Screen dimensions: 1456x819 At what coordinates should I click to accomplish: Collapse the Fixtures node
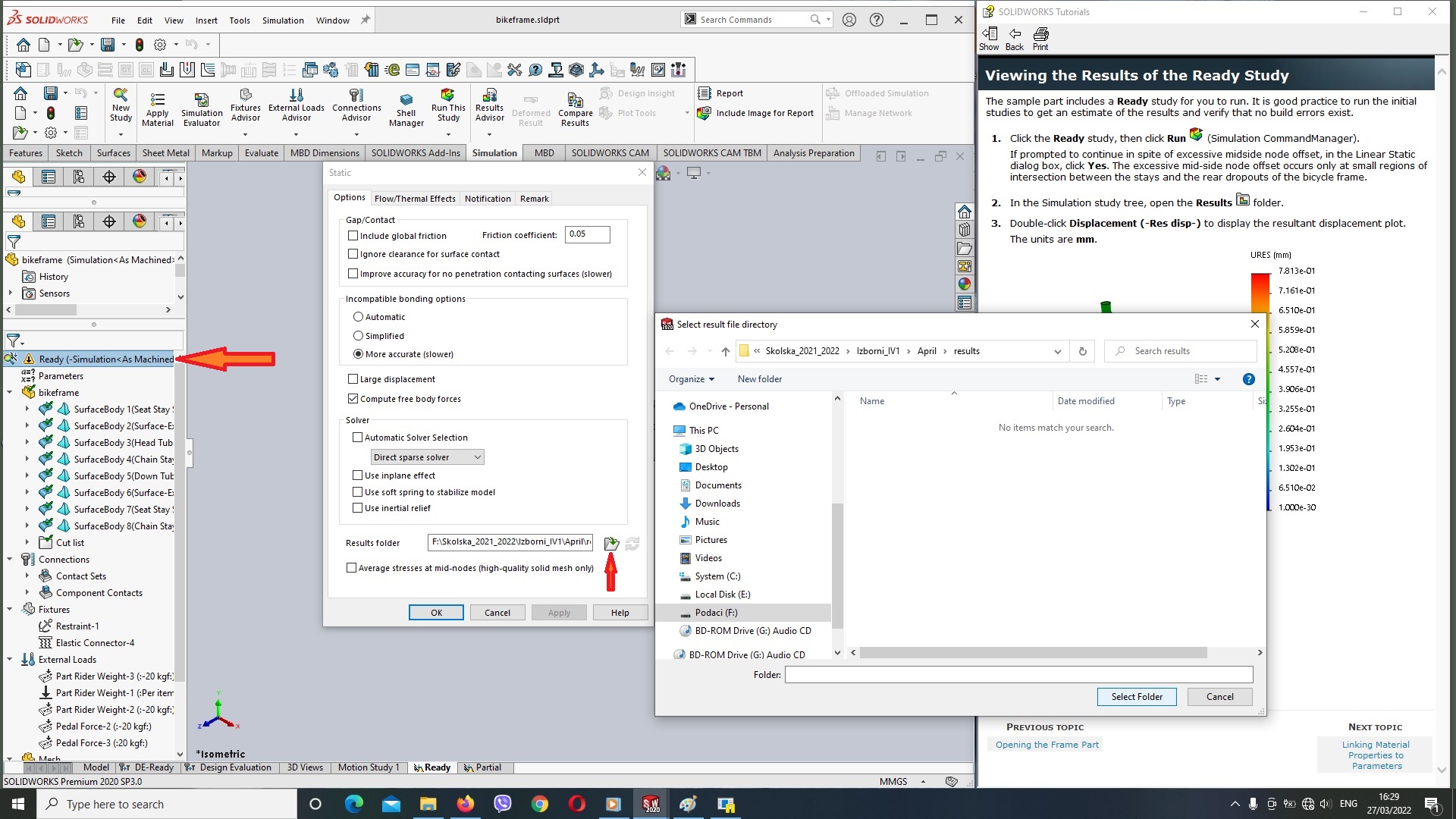coord(10,609)
